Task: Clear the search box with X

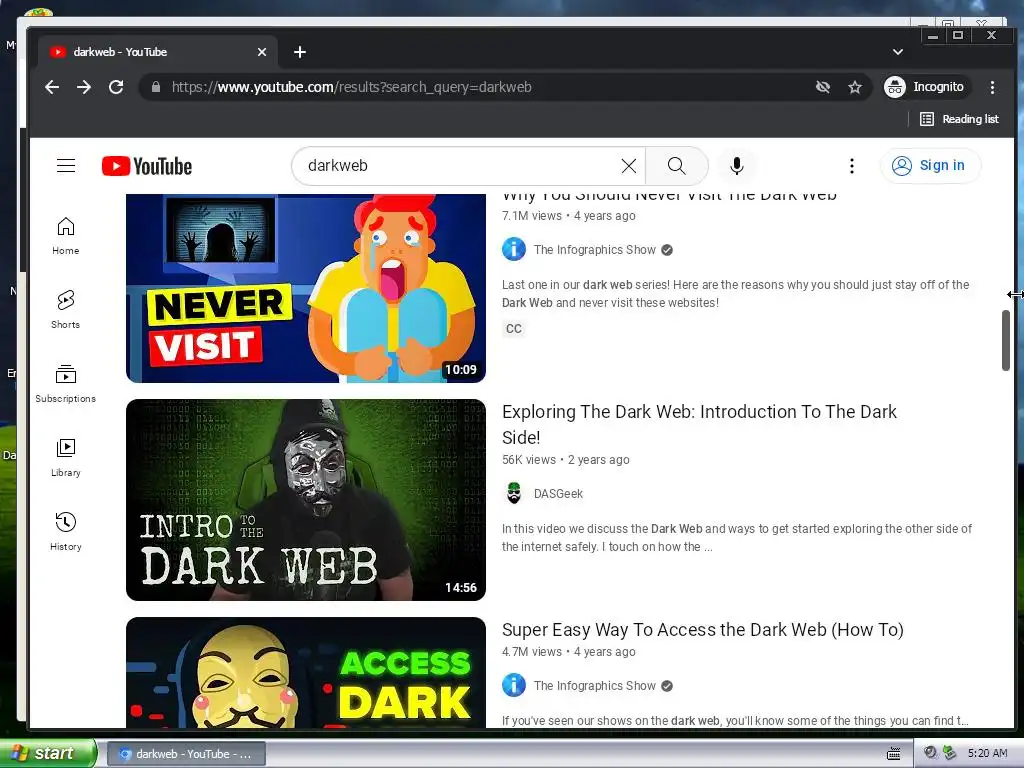Action: tap(628, 166)
